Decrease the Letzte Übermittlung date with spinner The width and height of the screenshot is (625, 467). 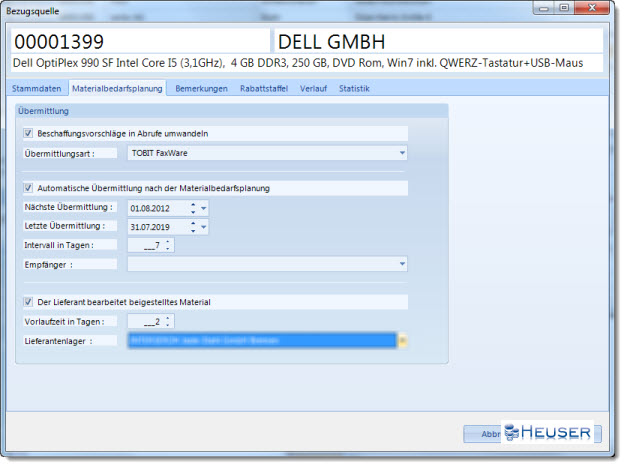193,231
